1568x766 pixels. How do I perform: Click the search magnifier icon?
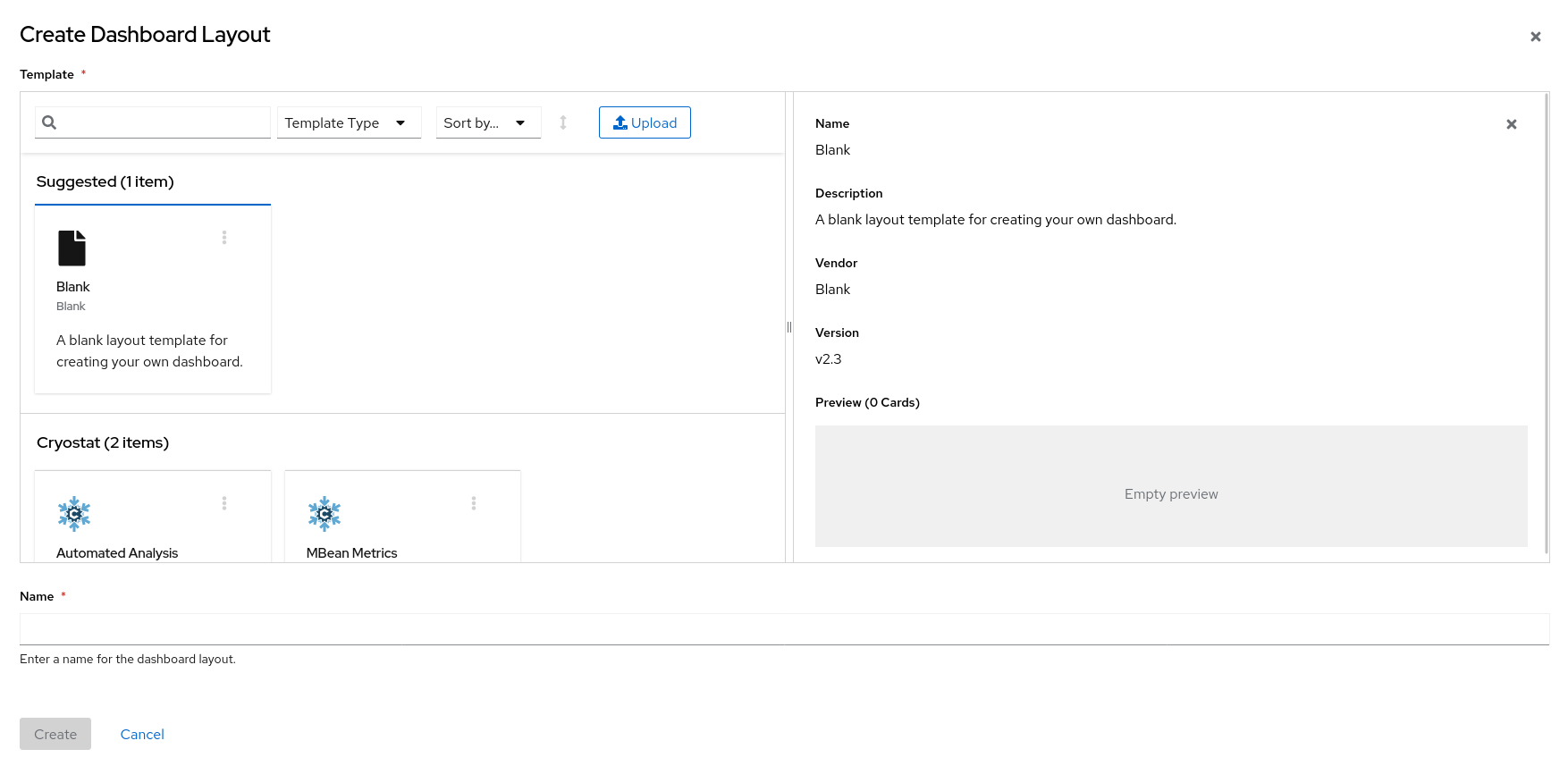pos(49,122)
